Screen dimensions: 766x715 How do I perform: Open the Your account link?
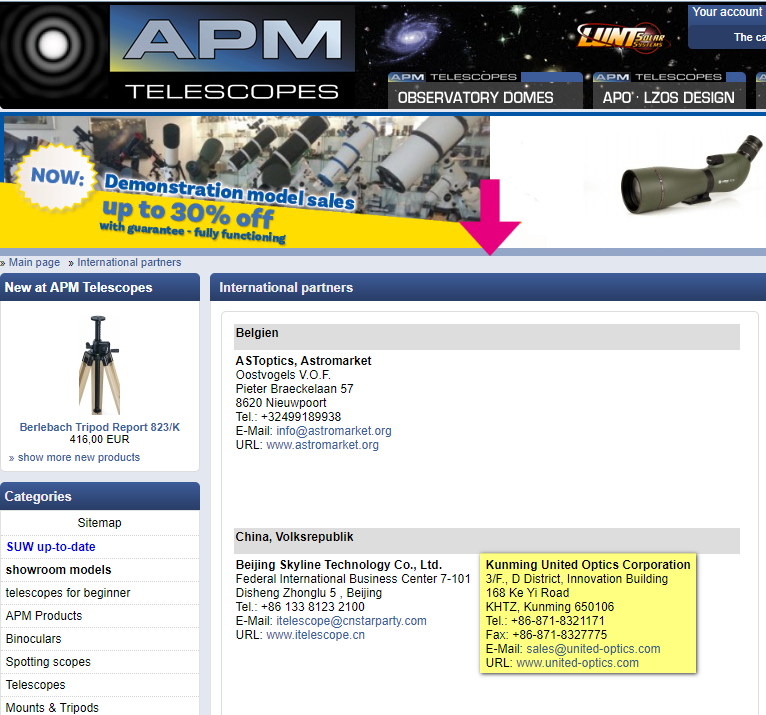[727, 12]
